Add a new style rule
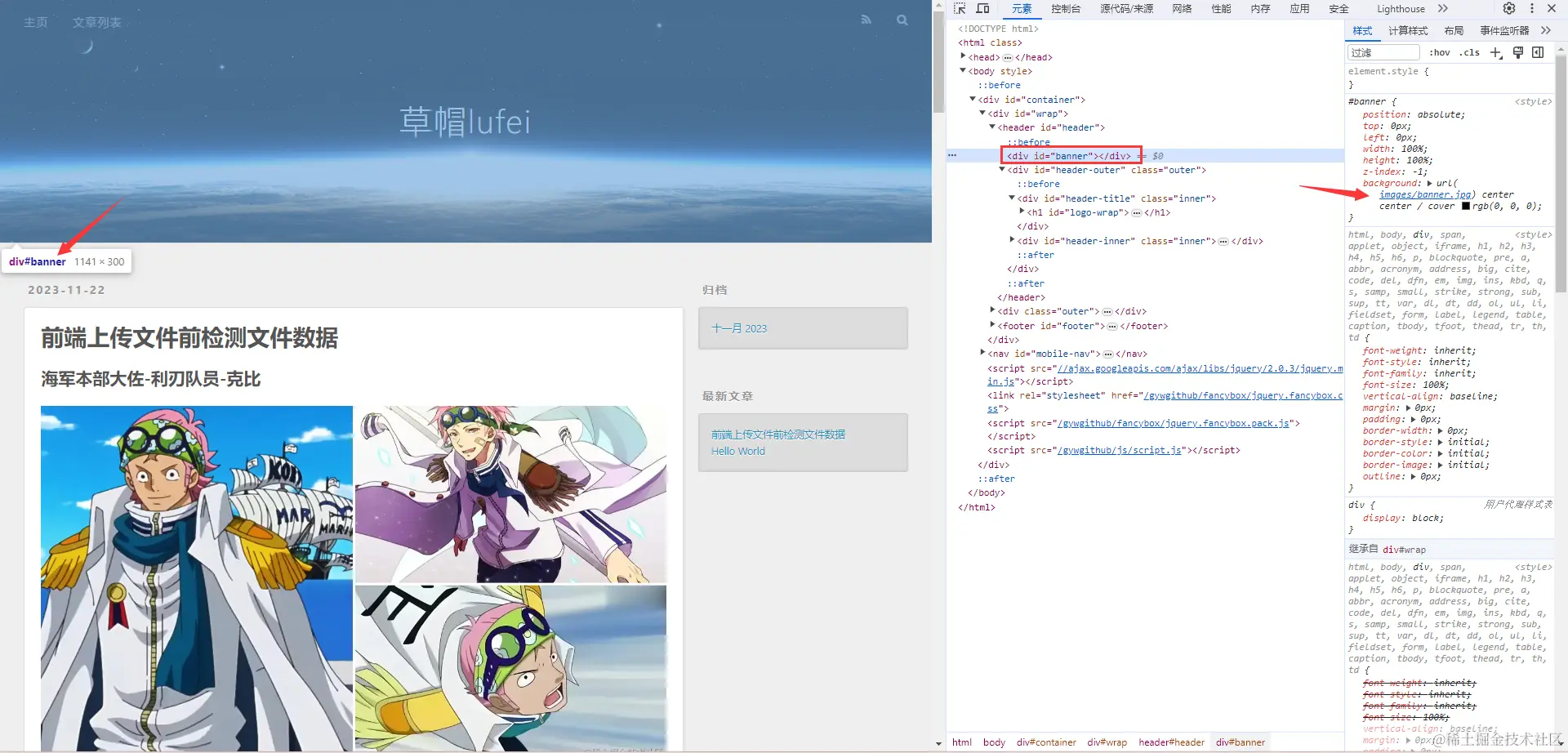This screenshot has width=1568, height=753. pyautogui.click(x=1496, y=52)
